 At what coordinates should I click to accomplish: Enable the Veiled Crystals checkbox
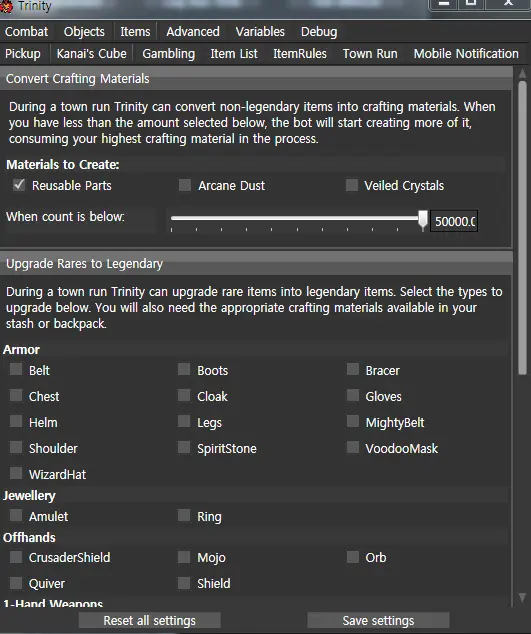351,185
